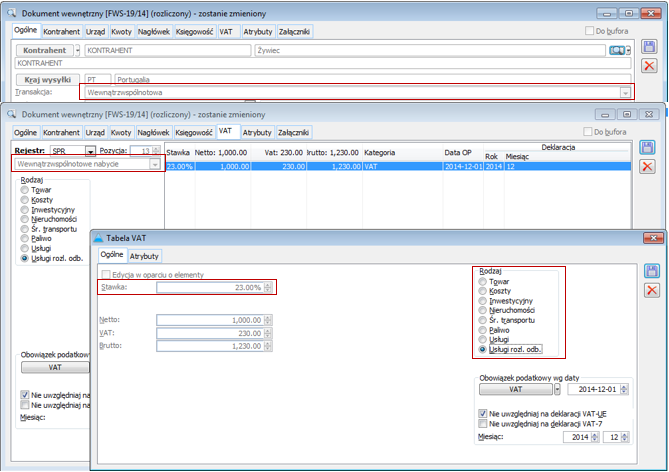The height and width of the screenshot is (472, 669).
Task: Click the Żywiec city field
Action: click(430, 50)
